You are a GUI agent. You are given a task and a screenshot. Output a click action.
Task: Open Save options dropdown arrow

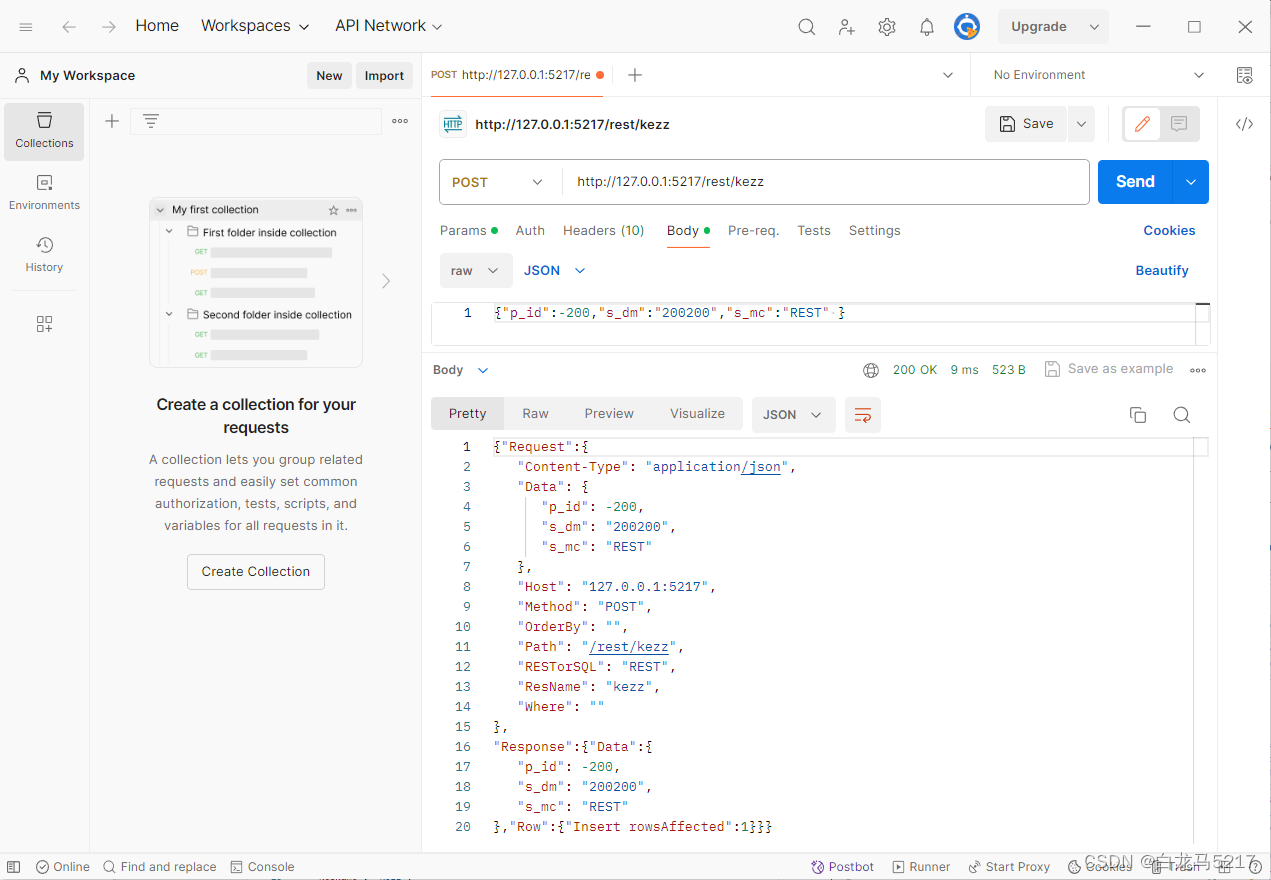pyautogui.click(x=1080, y=124)
